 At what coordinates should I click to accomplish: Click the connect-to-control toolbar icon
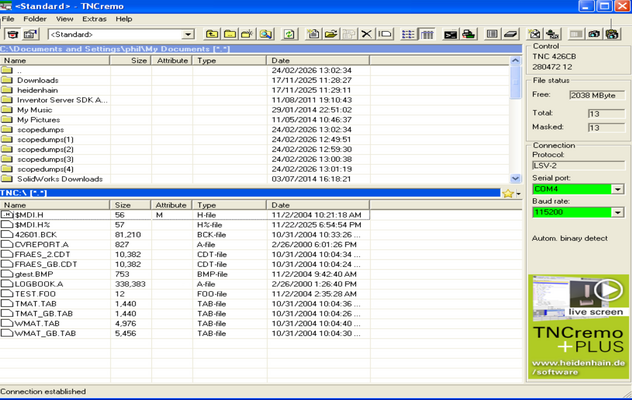coord(13,34)
